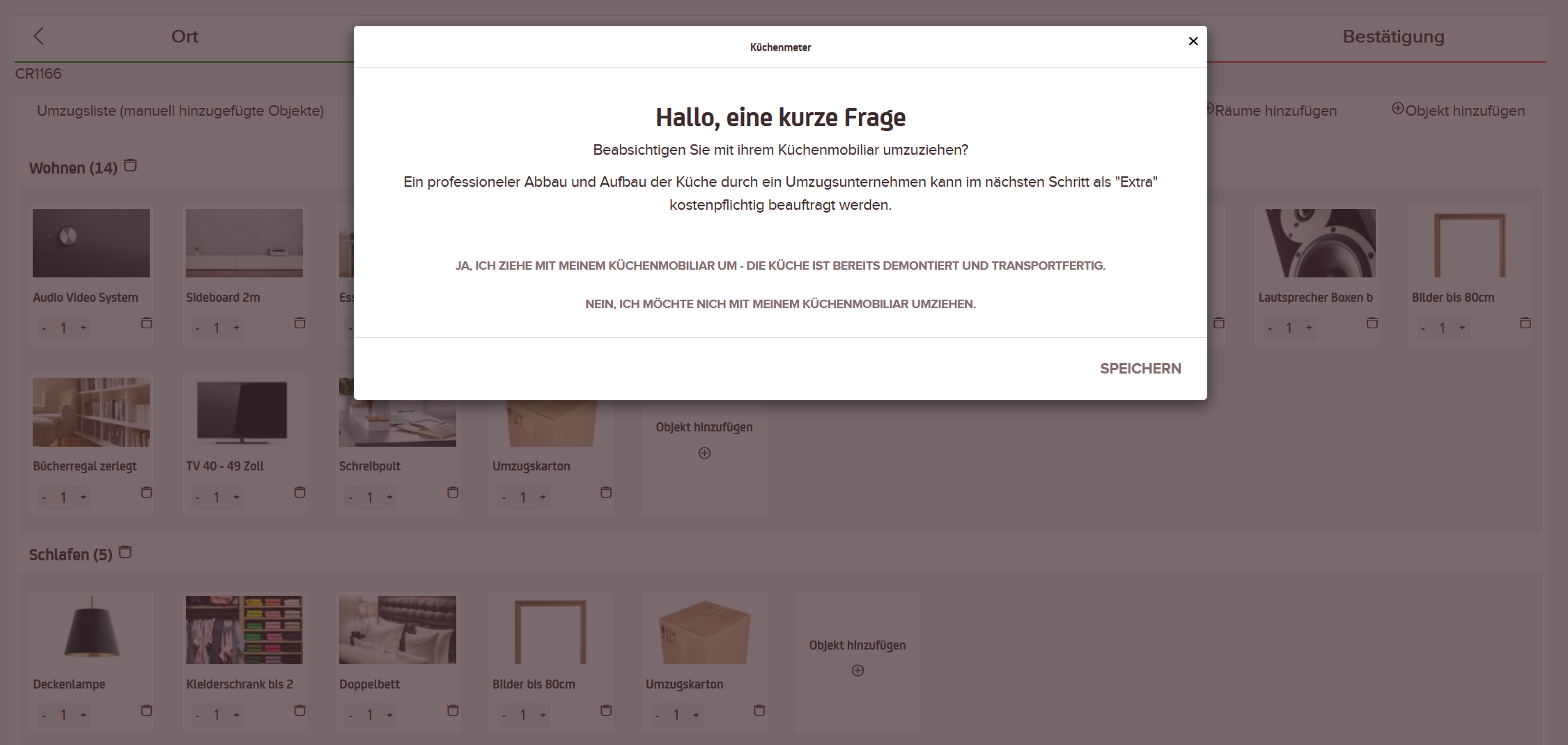Delete the Schlafen room via trash icon
Screen dimensions: 1568x745
(x=125, y=552)
